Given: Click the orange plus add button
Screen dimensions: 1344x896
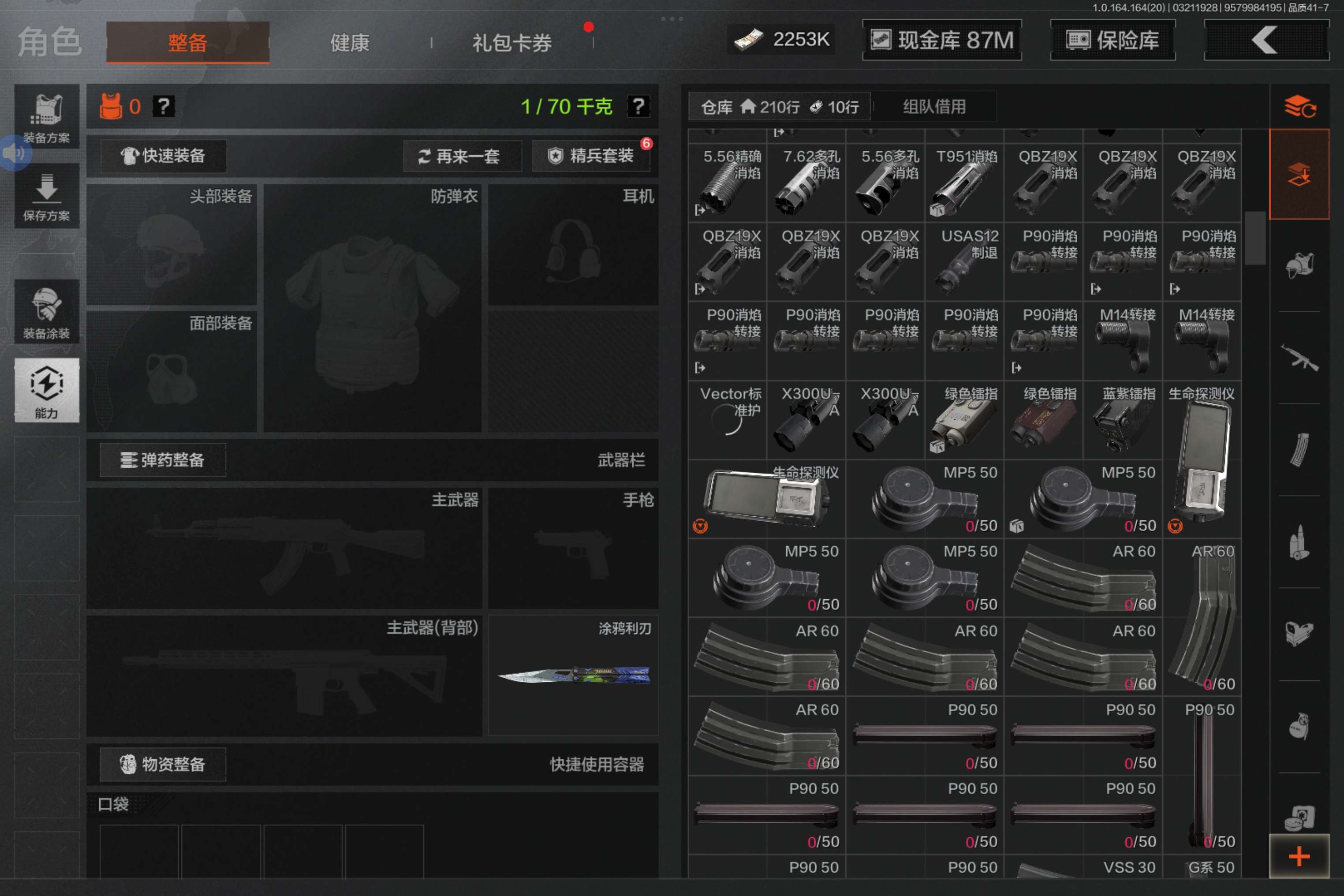Looking at the screenshot, I should (x=1299, y=856).
